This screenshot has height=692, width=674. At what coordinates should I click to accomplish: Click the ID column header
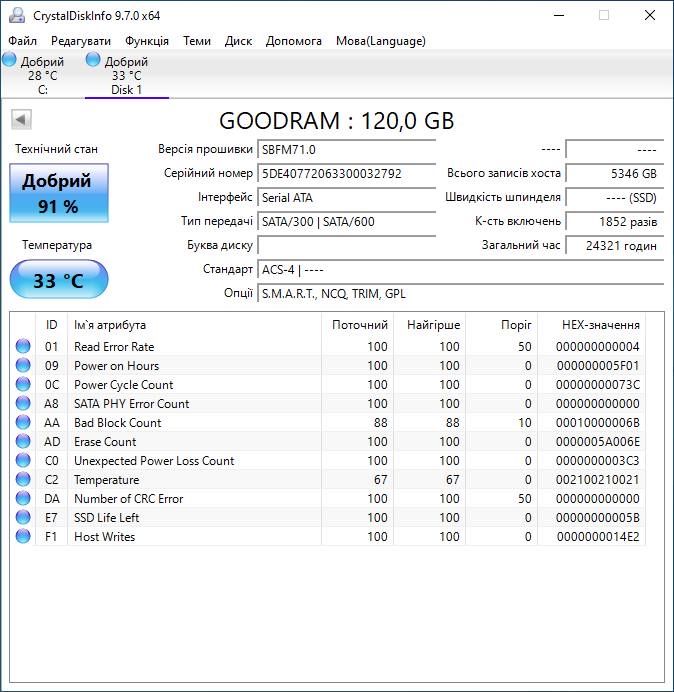(x=51, y=325)
